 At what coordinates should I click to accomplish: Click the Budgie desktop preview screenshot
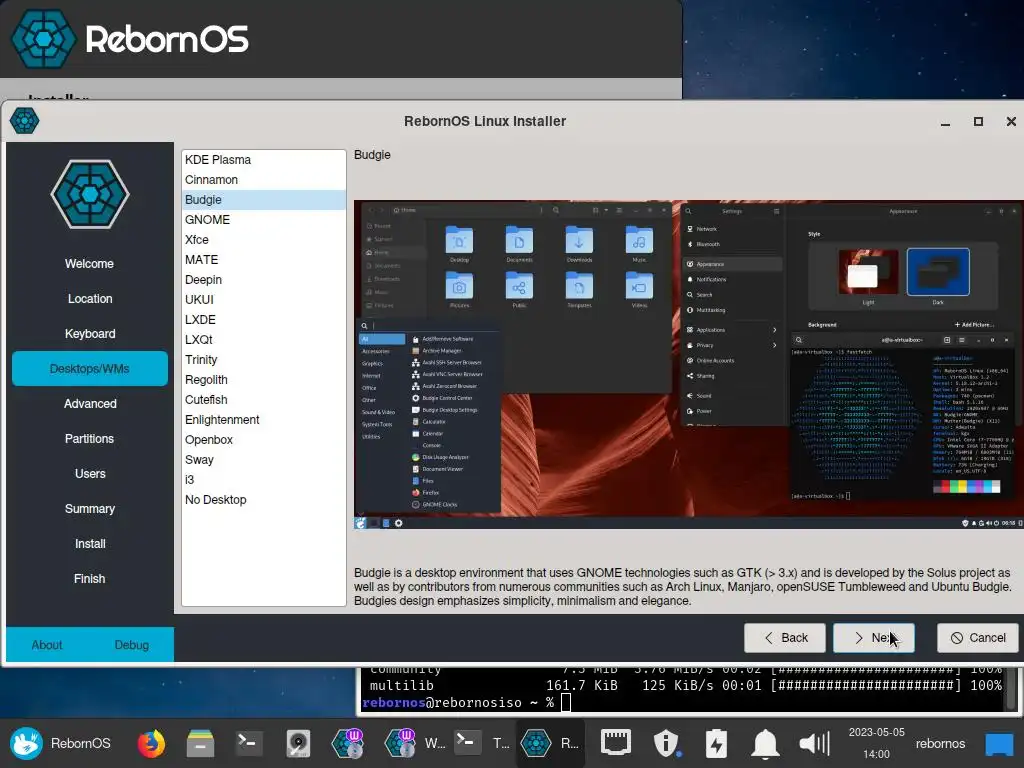click(x=688, y=364)
